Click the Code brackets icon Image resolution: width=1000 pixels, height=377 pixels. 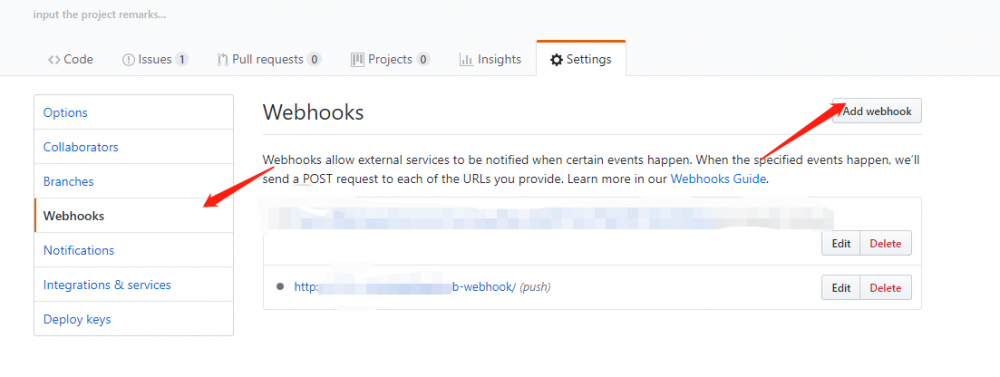(x=54, y=60)
